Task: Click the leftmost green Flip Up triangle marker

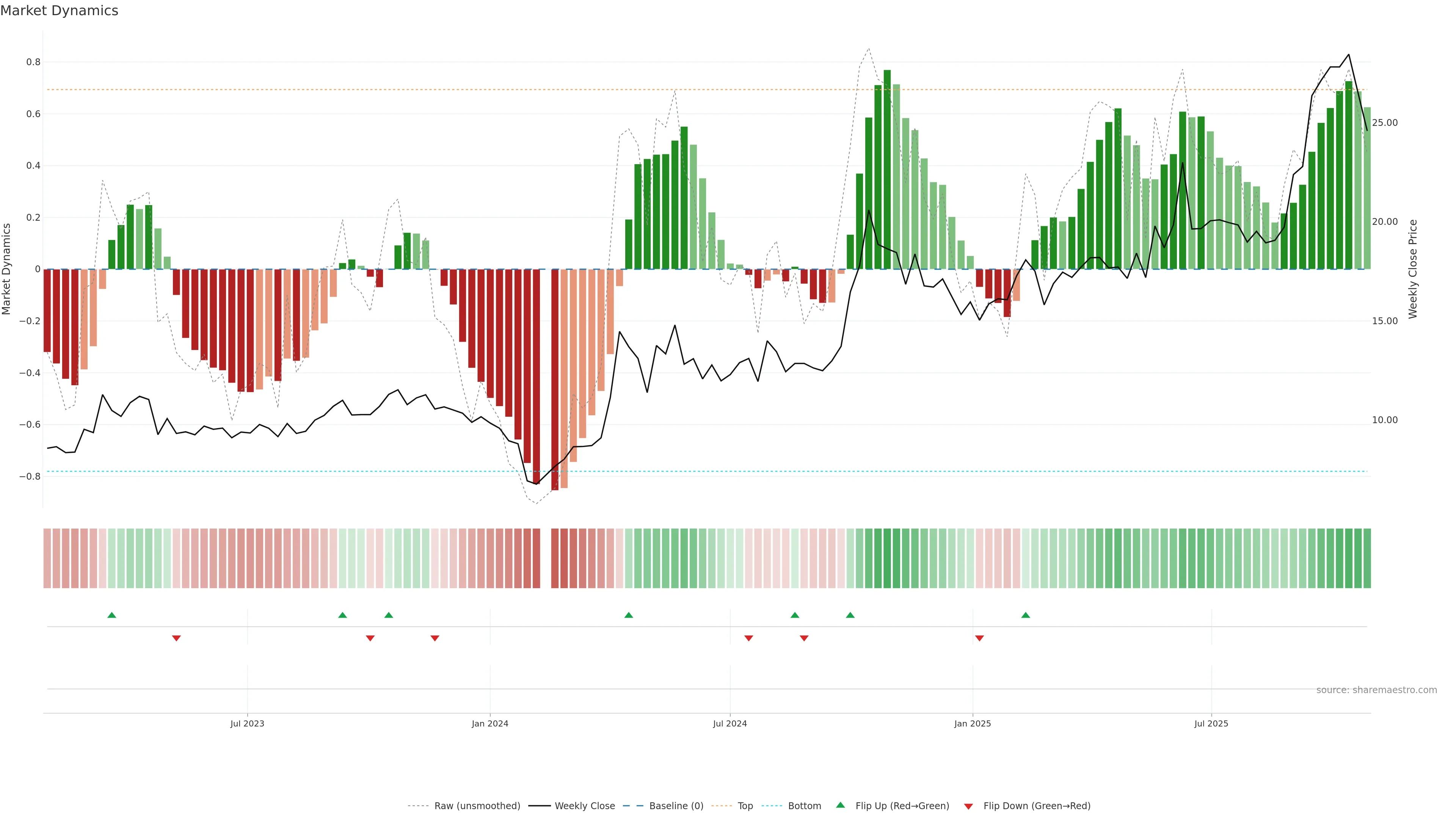Action: point(112,615)
